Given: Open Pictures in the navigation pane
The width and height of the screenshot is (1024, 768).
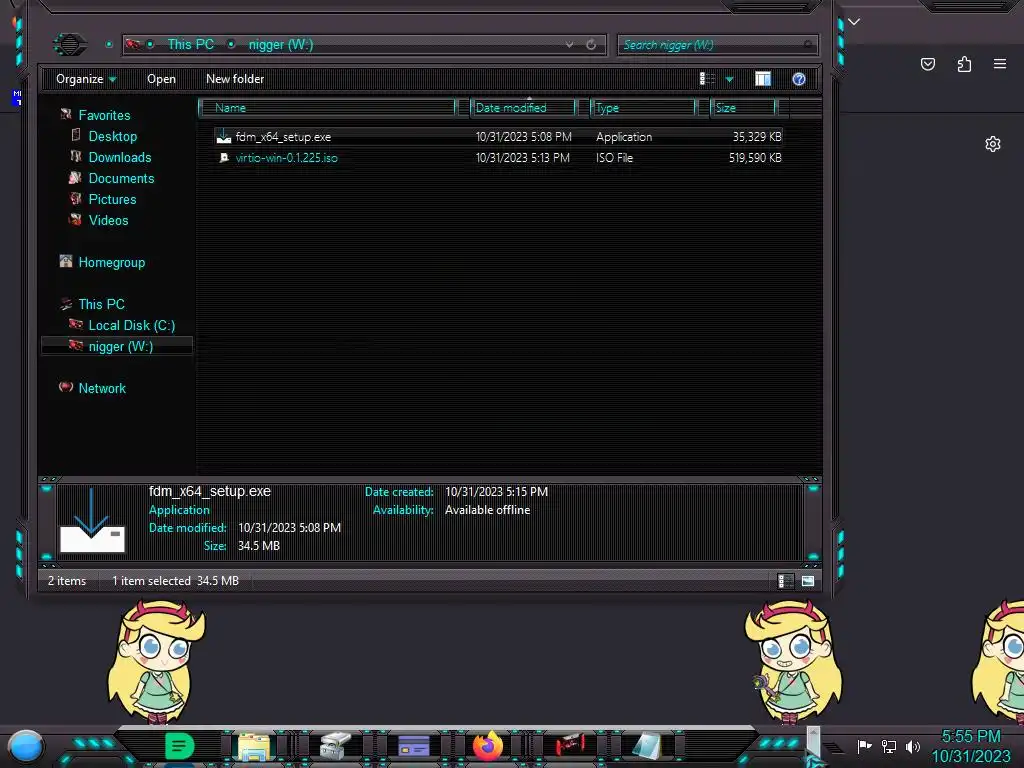Looking at the screenshot, I should pyautogui.click(x=112, y=199).
